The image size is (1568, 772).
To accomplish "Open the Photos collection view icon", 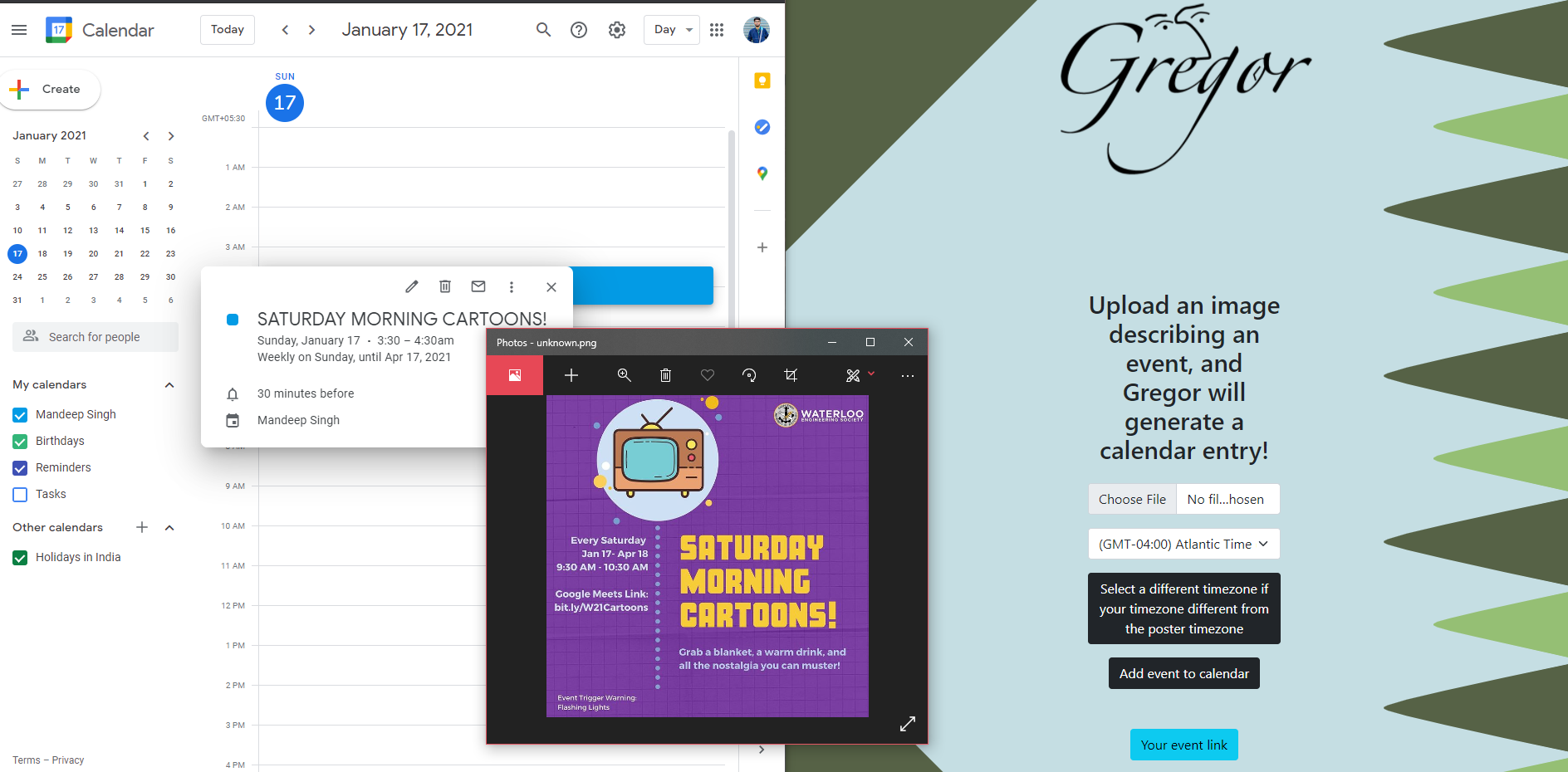I will [x=515, y=375].
